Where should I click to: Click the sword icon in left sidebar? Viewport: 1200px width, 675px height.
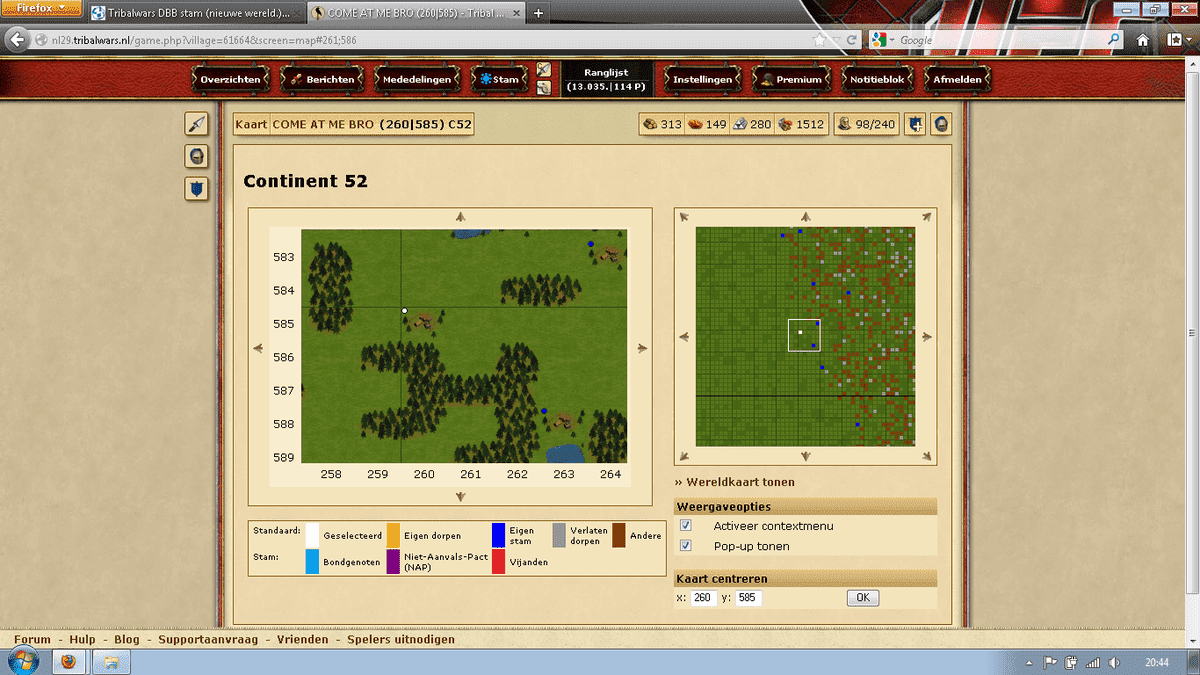[x=197, y=124]
